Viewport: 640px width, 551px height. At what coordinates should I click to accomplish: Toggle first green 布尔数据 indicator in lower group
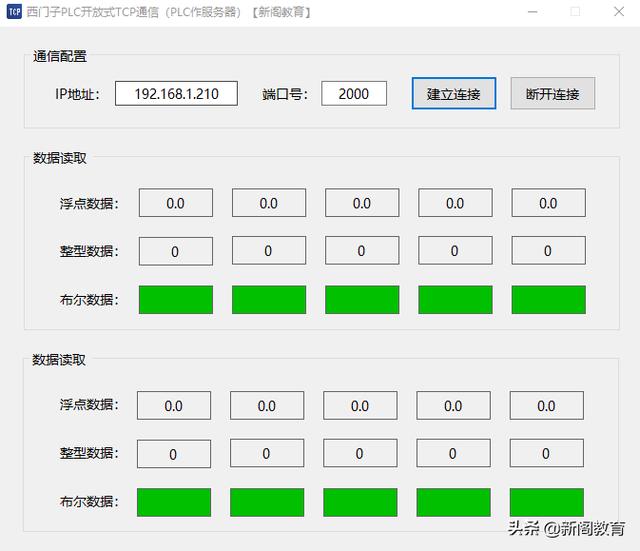[174, 502]
